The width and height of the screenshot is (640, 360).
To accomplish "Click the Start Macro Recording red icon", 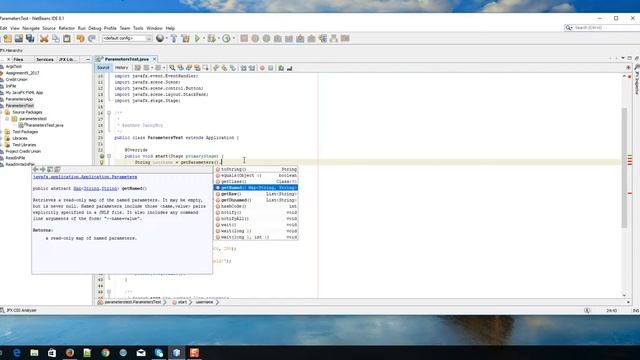I will tap(262, 68).
